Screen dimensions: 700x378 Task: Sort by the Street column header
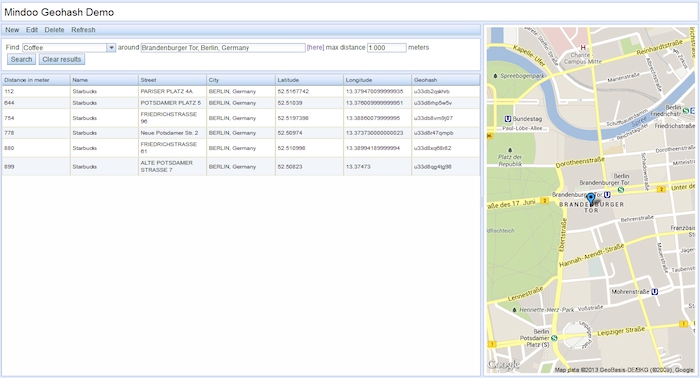click(172, 80)
